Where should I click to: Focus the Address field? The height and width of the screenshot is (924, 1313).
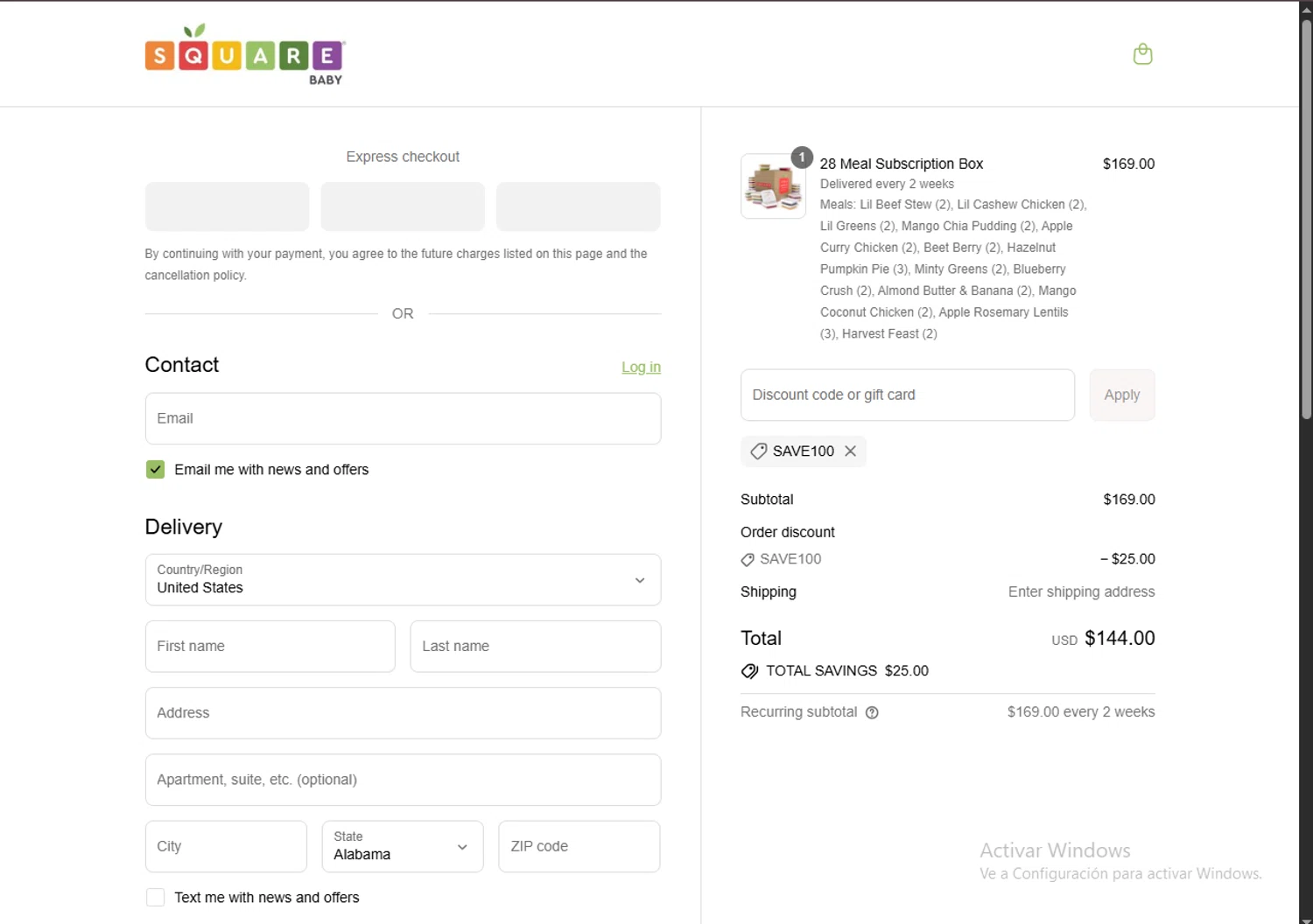pyautogui.click(x=403, y=713)
